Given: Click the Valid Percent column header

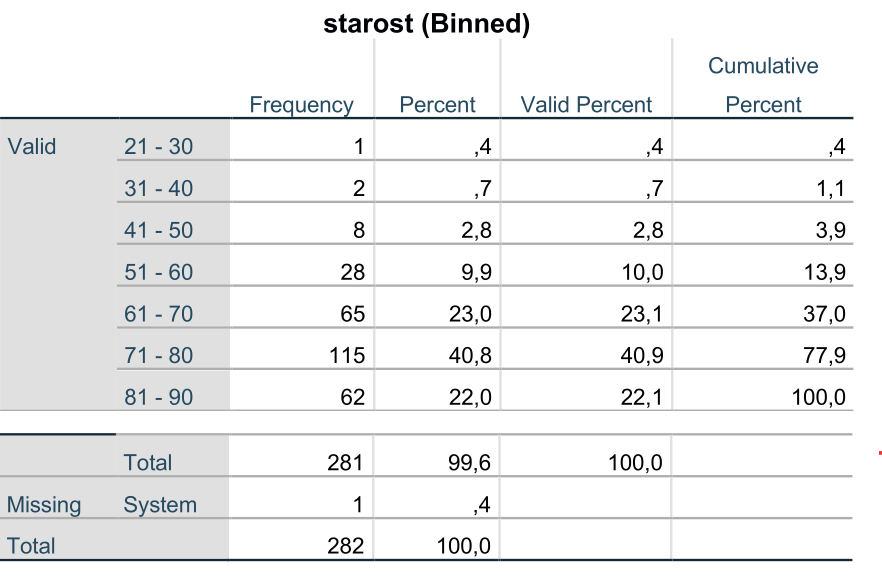Looking at the screenshot, I should click(586, 105).
